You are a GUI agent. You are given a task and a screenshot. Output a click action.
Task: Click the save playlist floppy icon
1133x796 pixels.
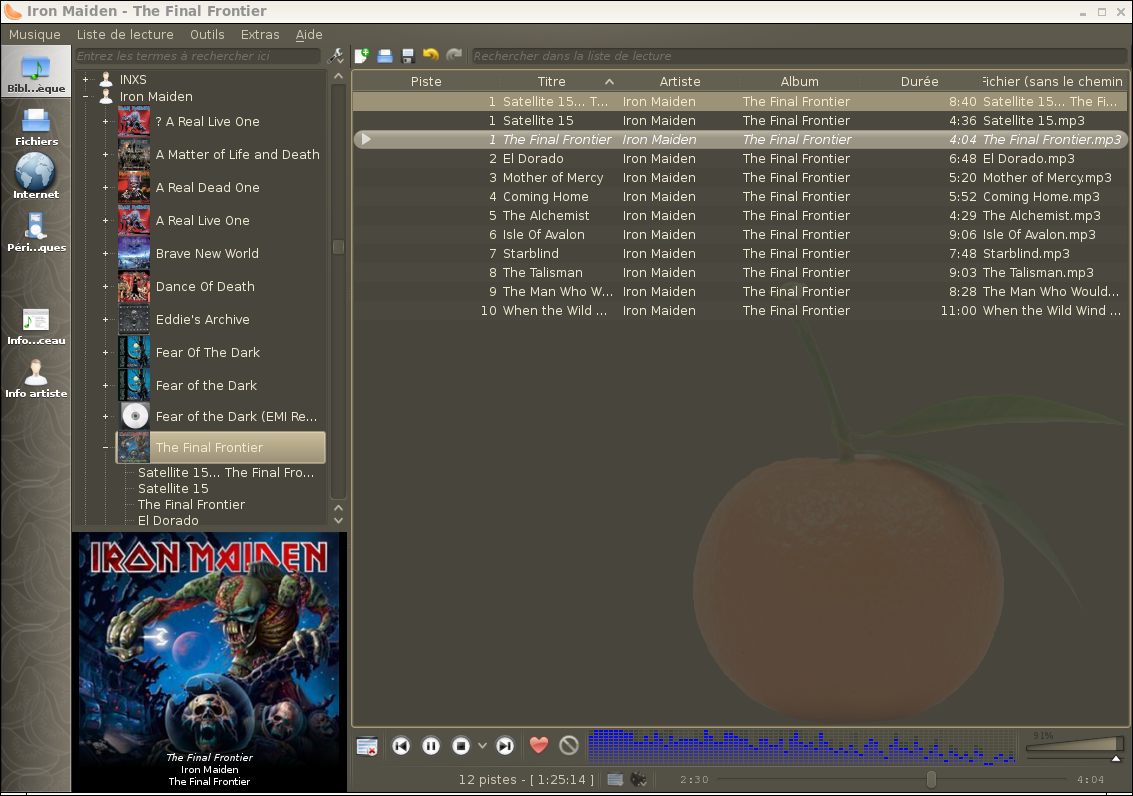[408, 56]
